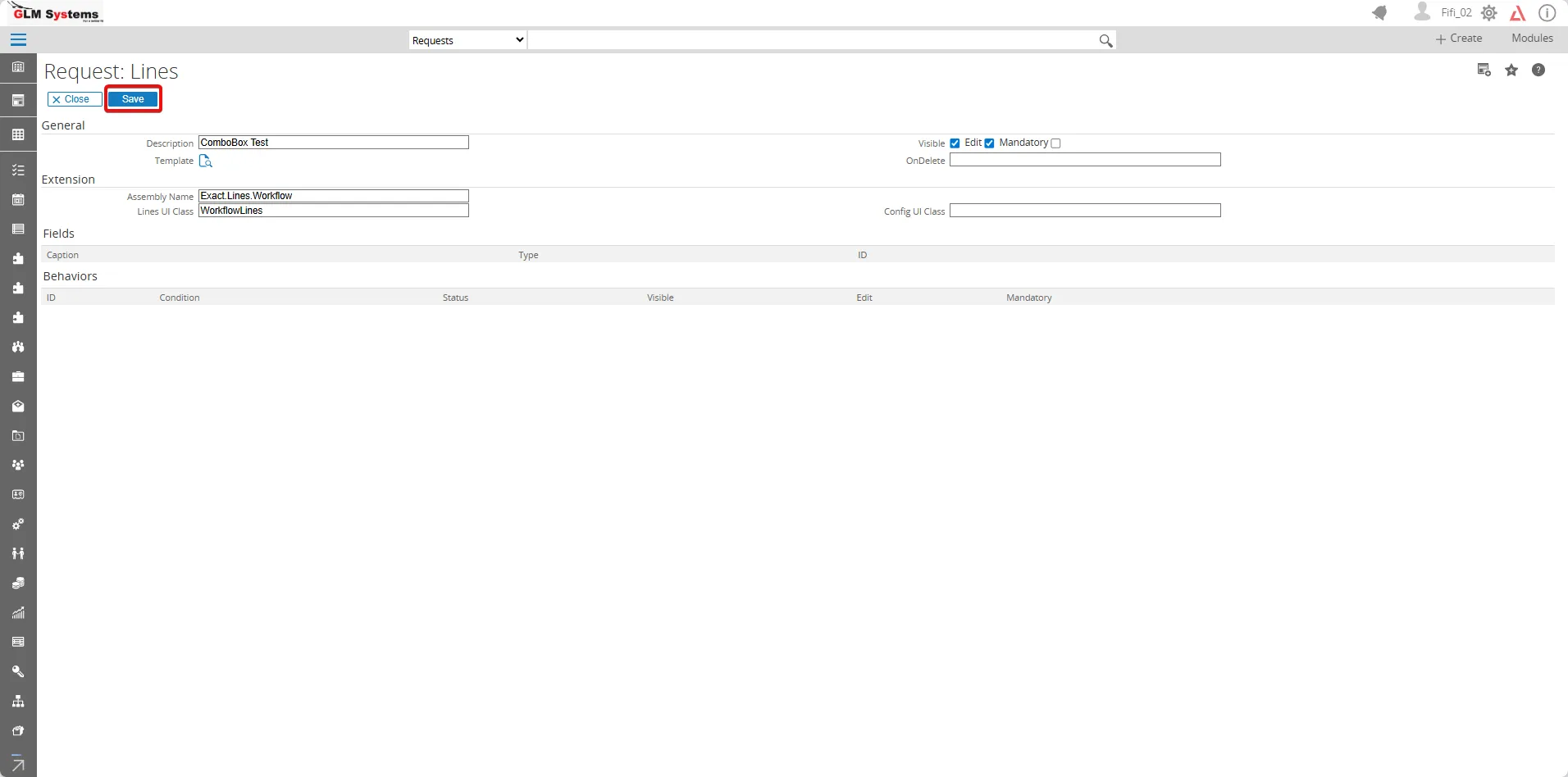This screenshot has width=1568, height=777.
Task: Focus the Config UI Class field
Action: coord(1085,211)
